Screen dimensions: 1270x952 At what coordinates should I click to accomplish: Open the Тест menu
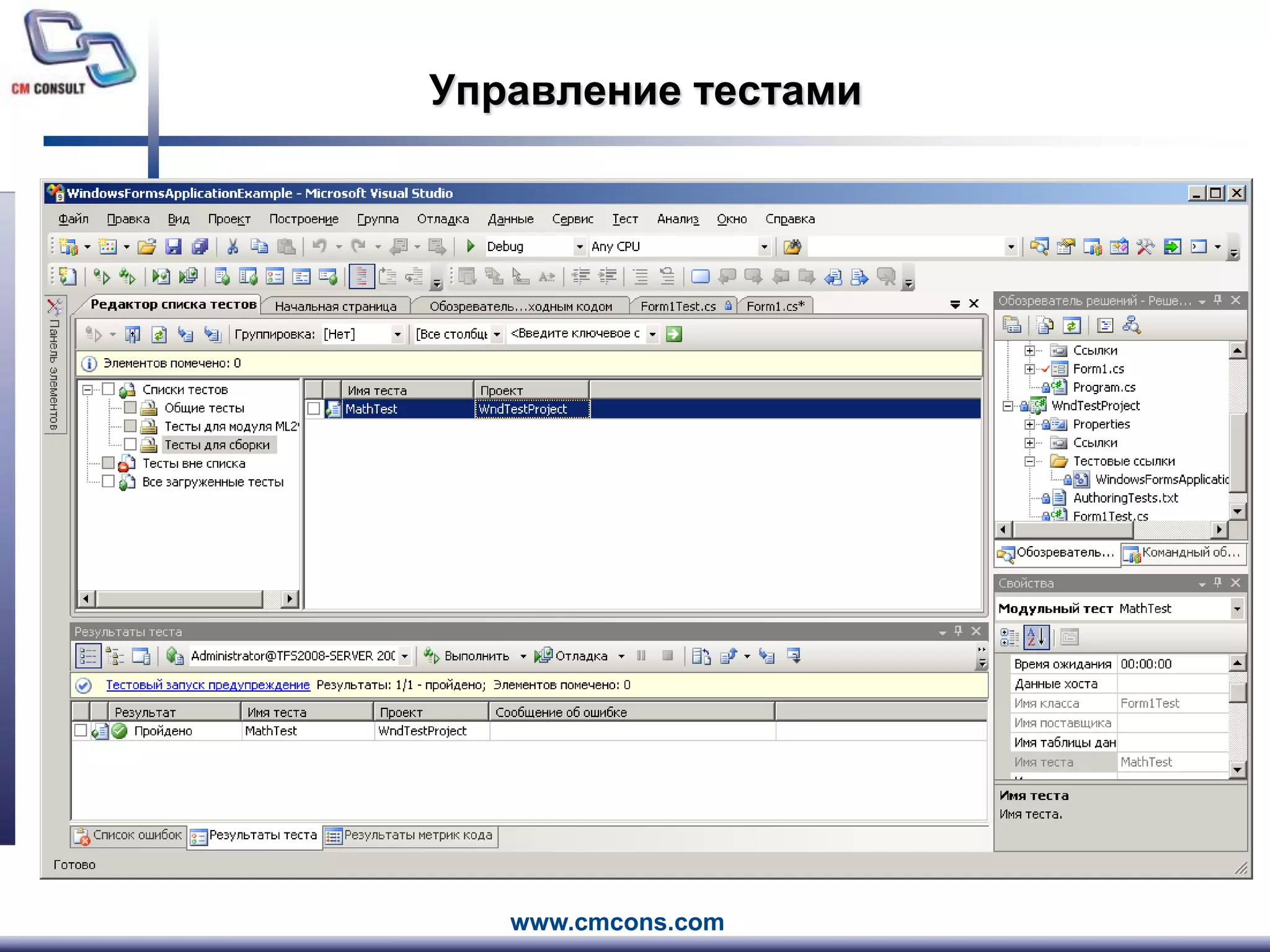625,219
